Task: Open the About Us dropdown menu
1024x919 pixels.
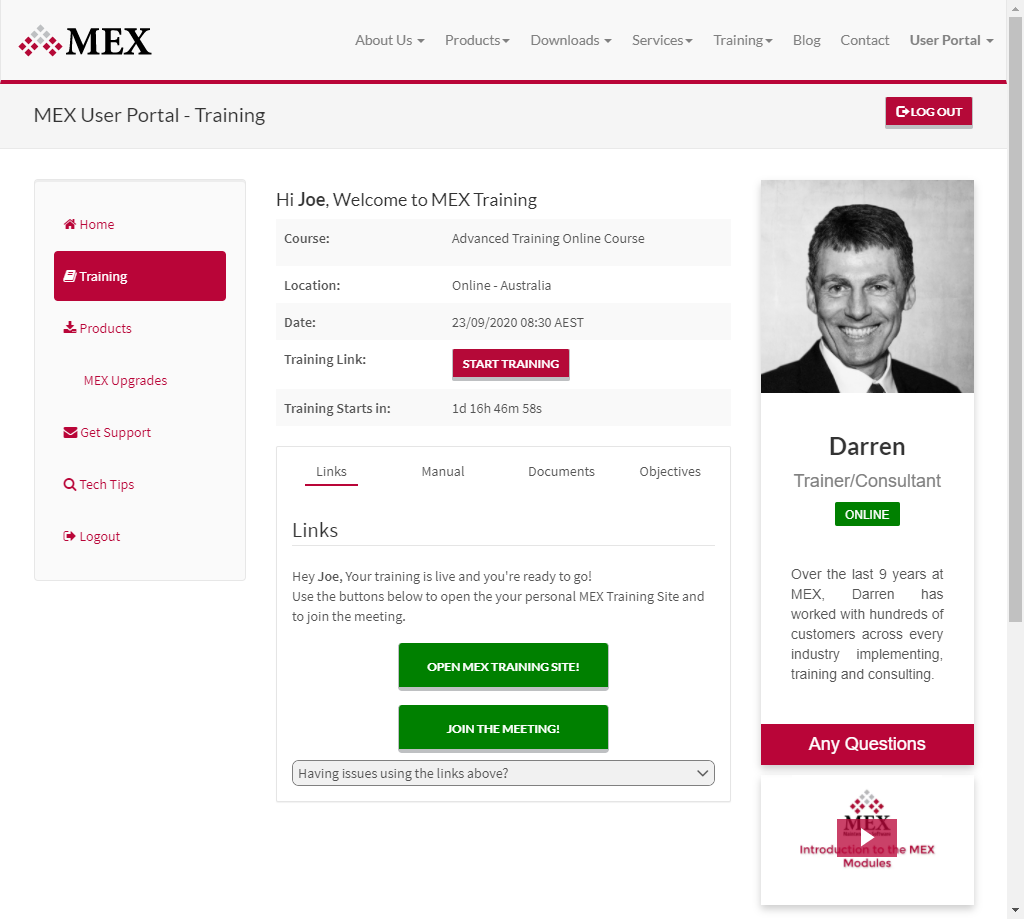Action: (389, 40)
